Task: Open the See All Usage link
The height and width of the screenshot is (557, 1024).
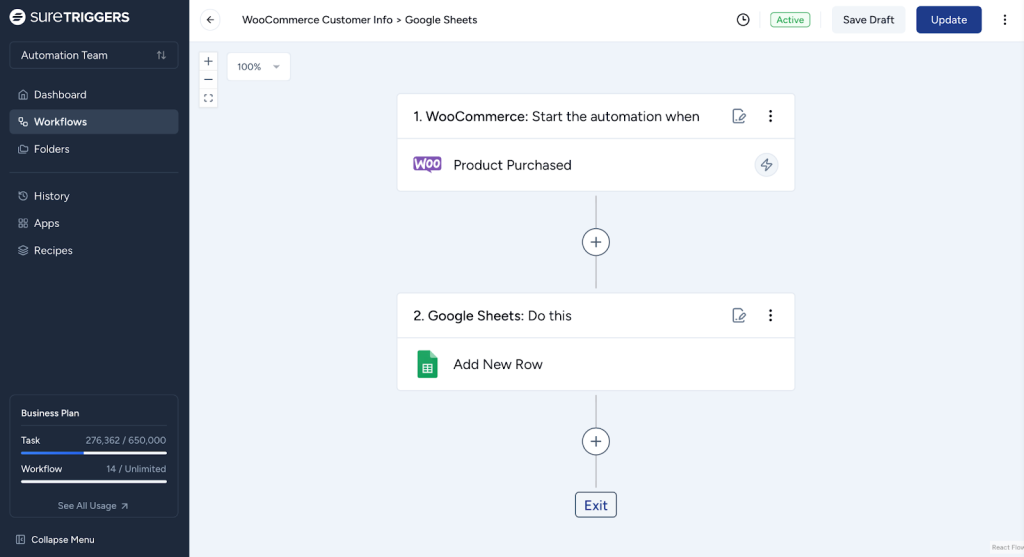Action: (93, 506)
